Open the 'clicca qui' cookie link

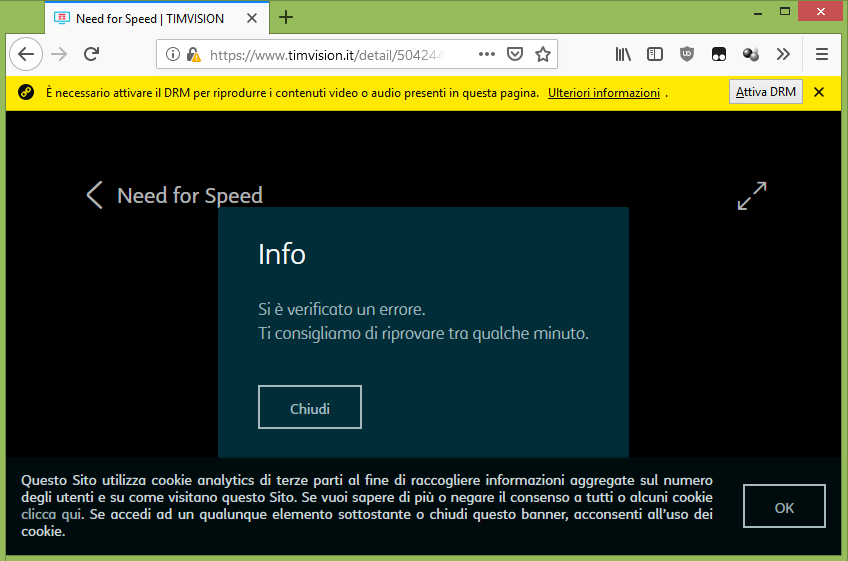52,514
